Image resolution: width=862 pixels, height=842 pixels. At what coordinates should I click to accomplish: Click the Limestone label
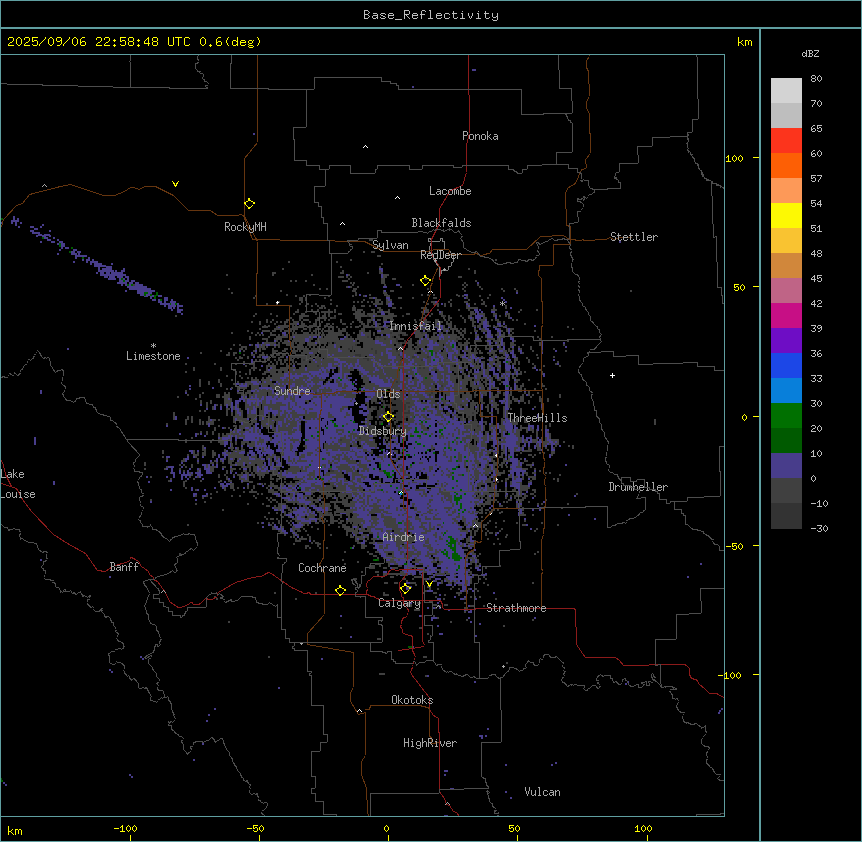tap(153, 356)
